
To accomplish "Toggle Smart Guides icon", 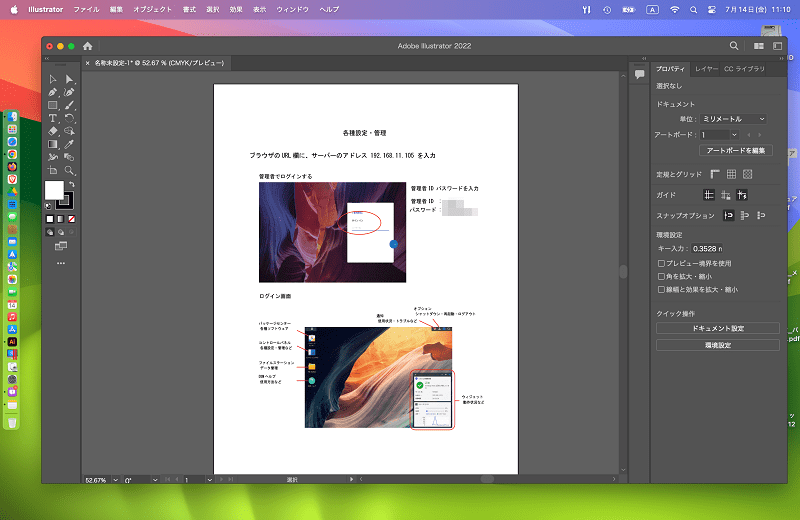I will click(x=742, y=195).
